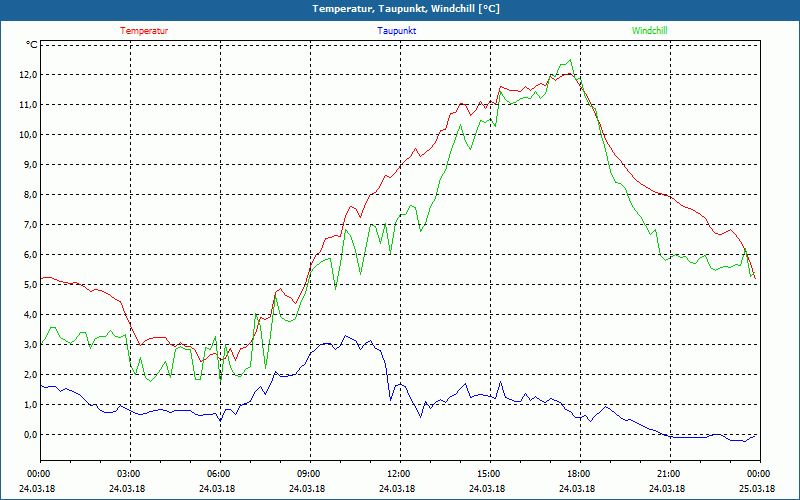Click the '4,0' y-axis value
Screen dimensions: 800x500
coord(31,315)
